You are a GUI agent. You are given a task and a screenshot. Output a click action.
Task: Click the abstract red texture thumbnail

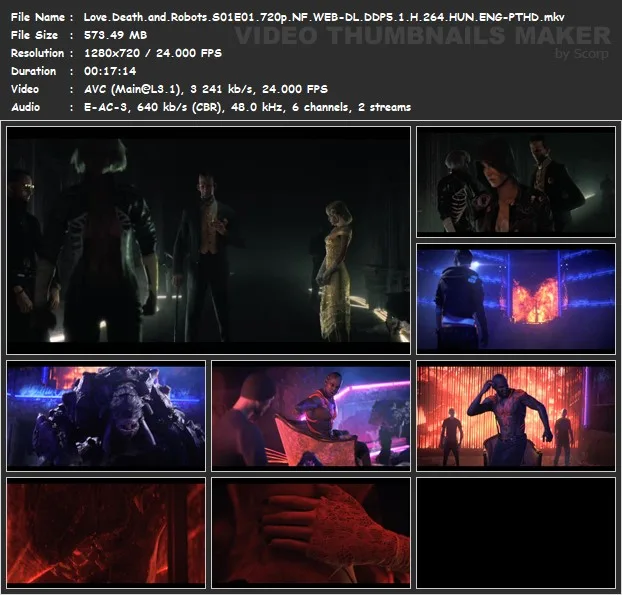(106, 532)
